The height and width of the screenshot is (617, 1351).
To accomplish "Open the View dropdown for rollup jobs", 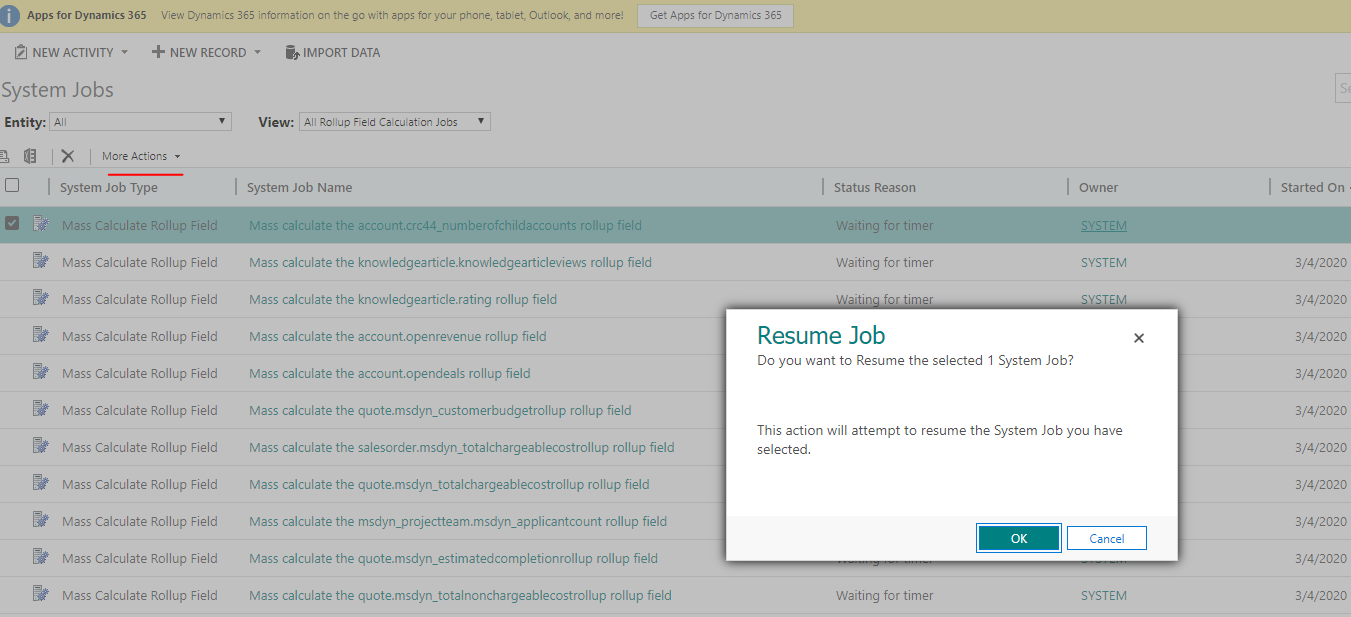I will tap(394, 122).
